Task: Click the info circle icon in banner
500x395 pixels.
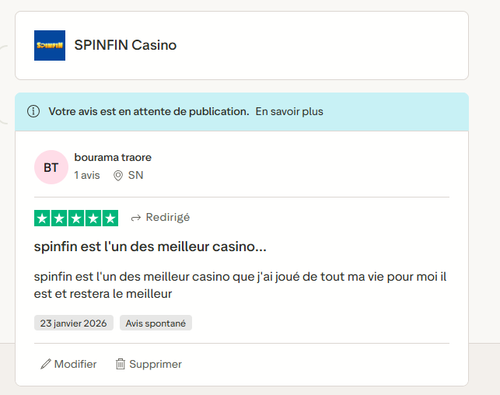Action: [x=33, y=111]
